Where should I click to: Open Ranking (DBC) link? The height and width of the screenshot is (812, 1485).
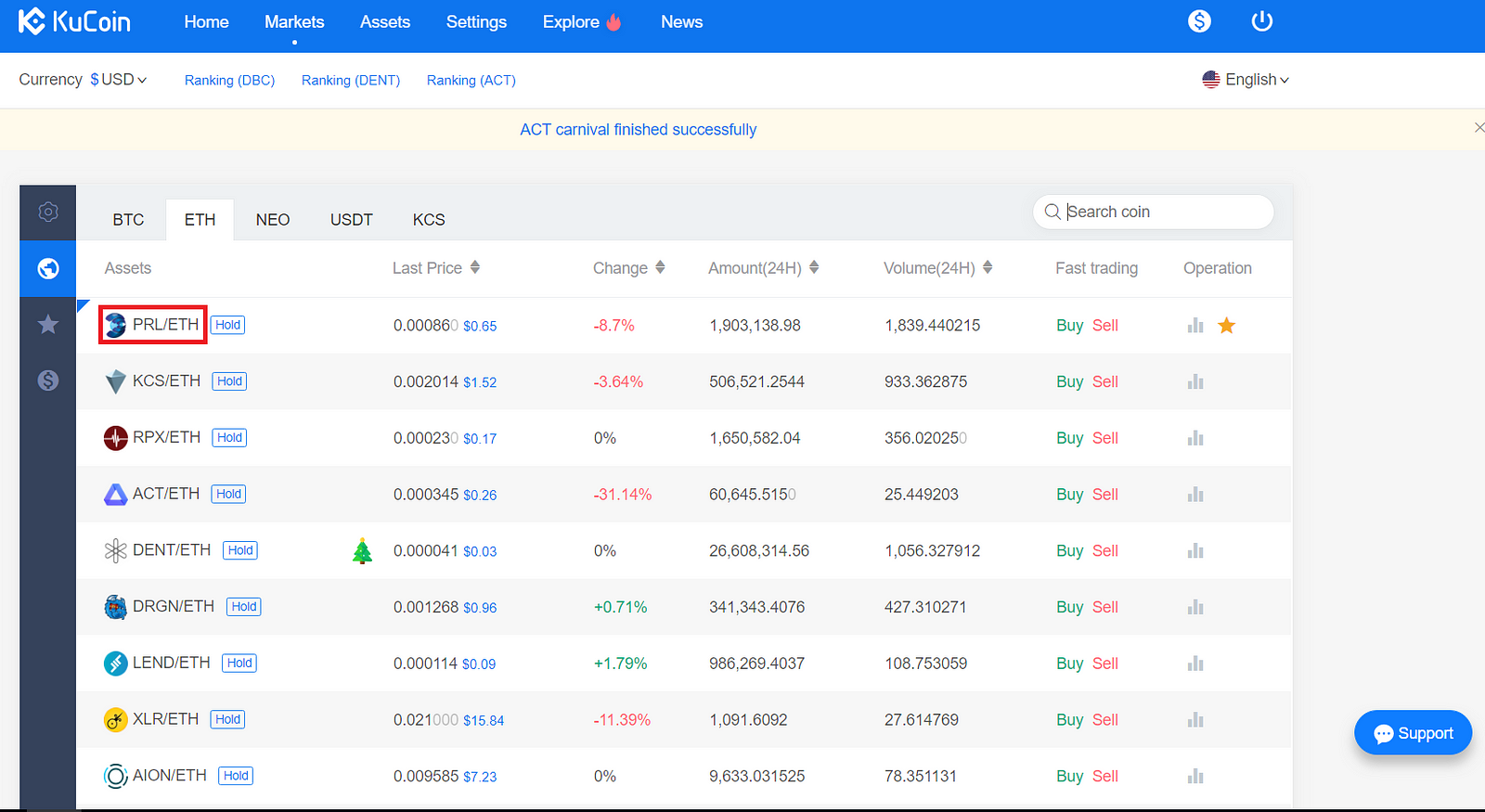coord(229,81)
